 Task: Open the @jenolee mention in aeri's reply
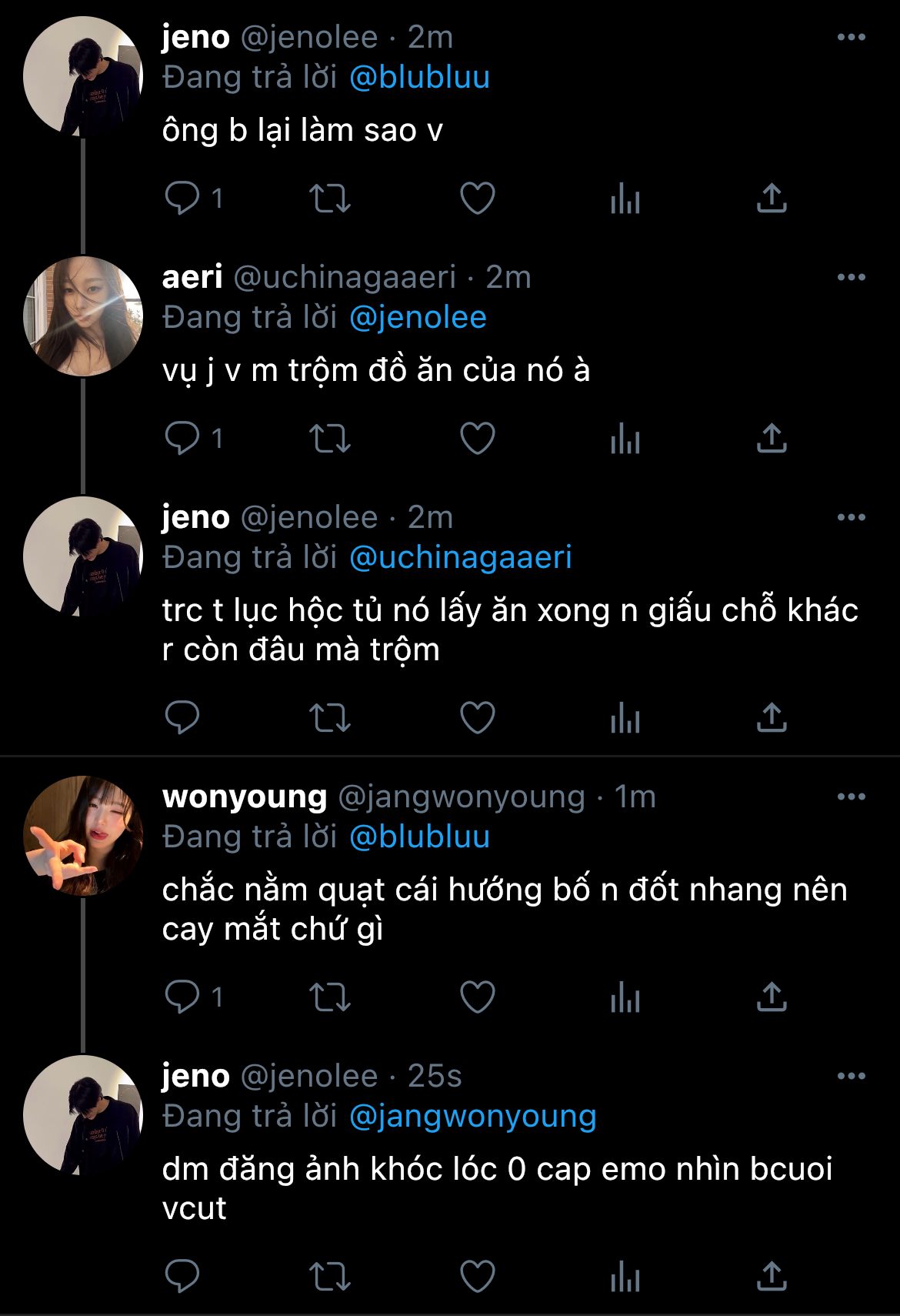pos(418,317)
